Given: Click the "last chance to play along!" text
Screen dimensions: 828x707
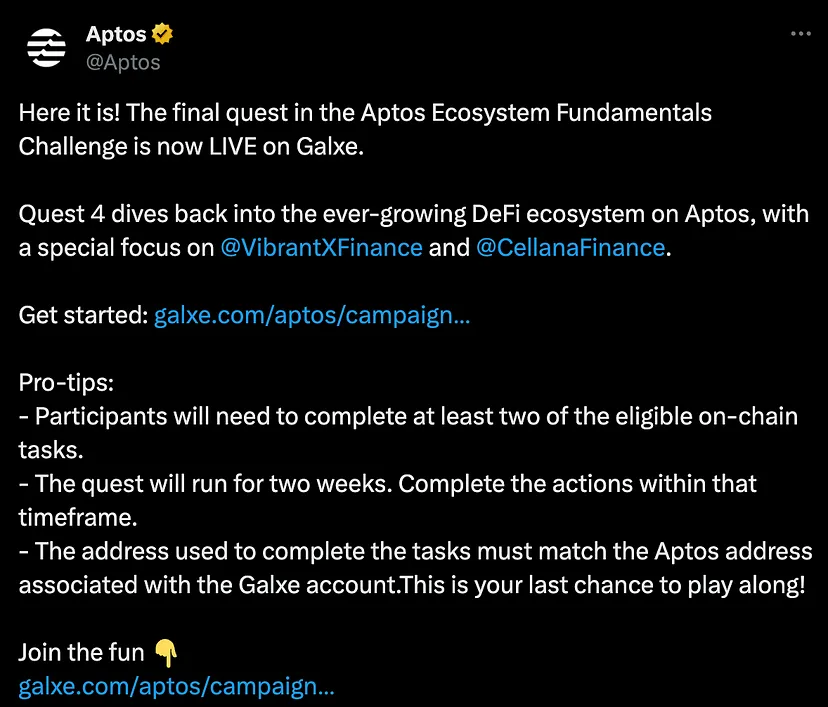Looking at the screenshot, I should pos(667,585).
